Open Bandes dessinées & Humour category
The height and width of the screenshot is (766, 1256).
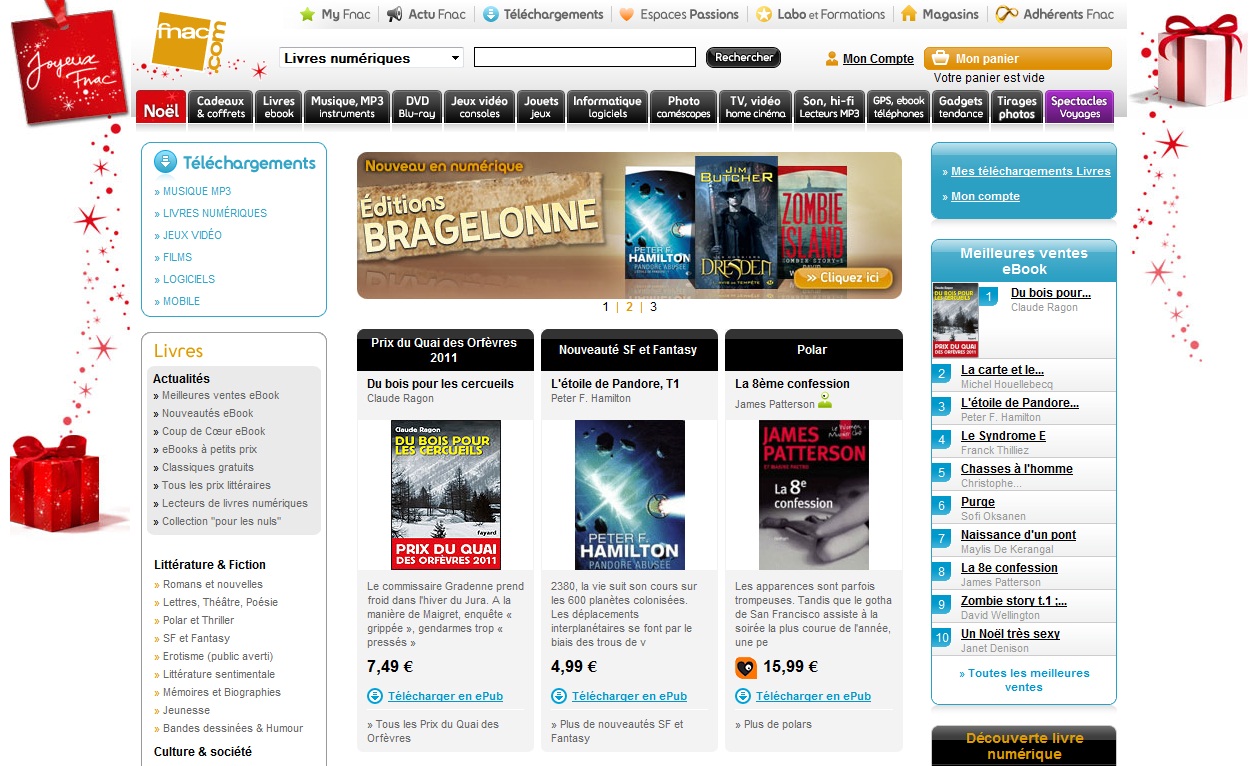(233, 728)
